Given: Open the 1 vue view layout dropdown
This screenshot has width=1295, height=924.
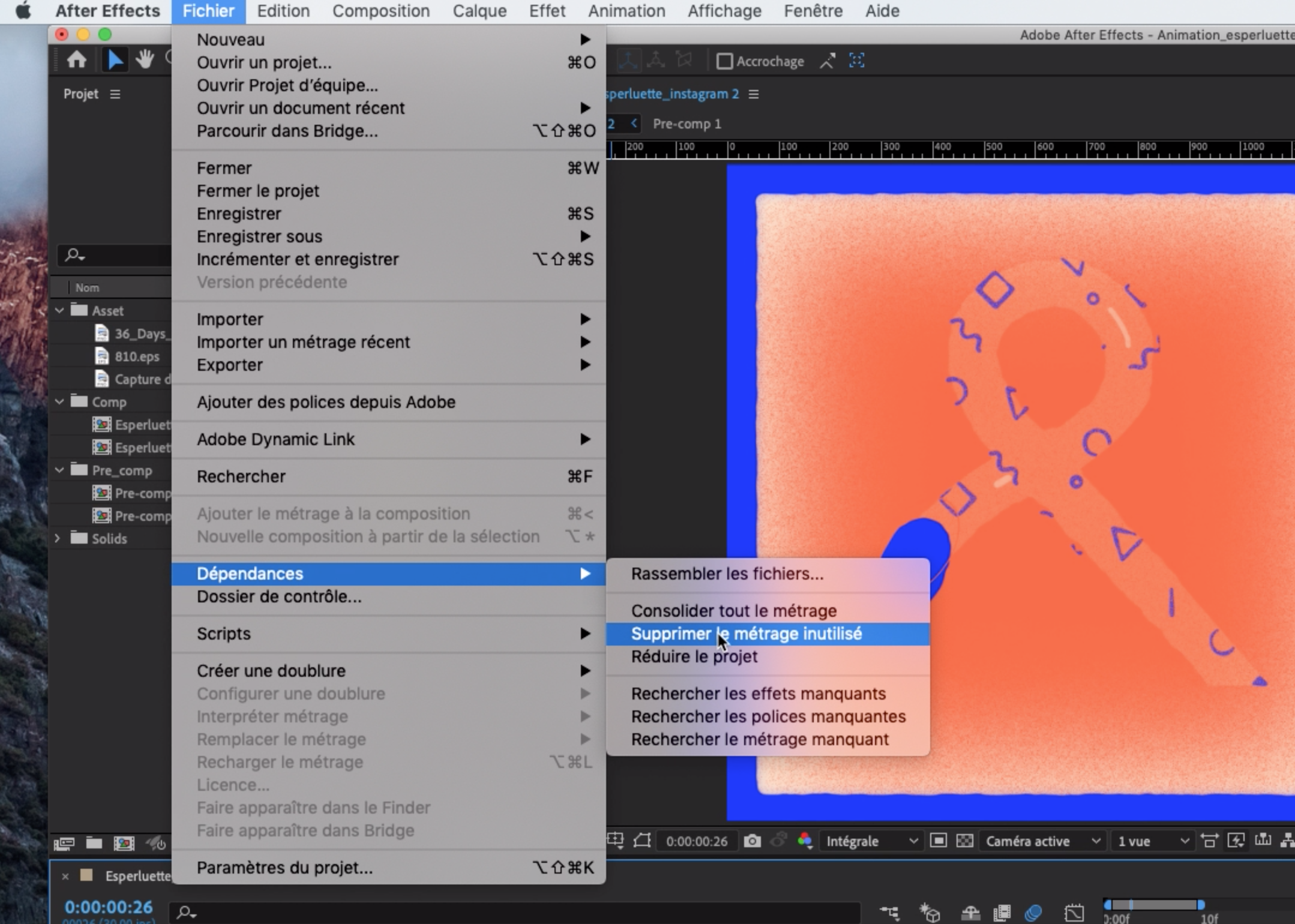Looking at the screenshot, I should point(1153,841).
